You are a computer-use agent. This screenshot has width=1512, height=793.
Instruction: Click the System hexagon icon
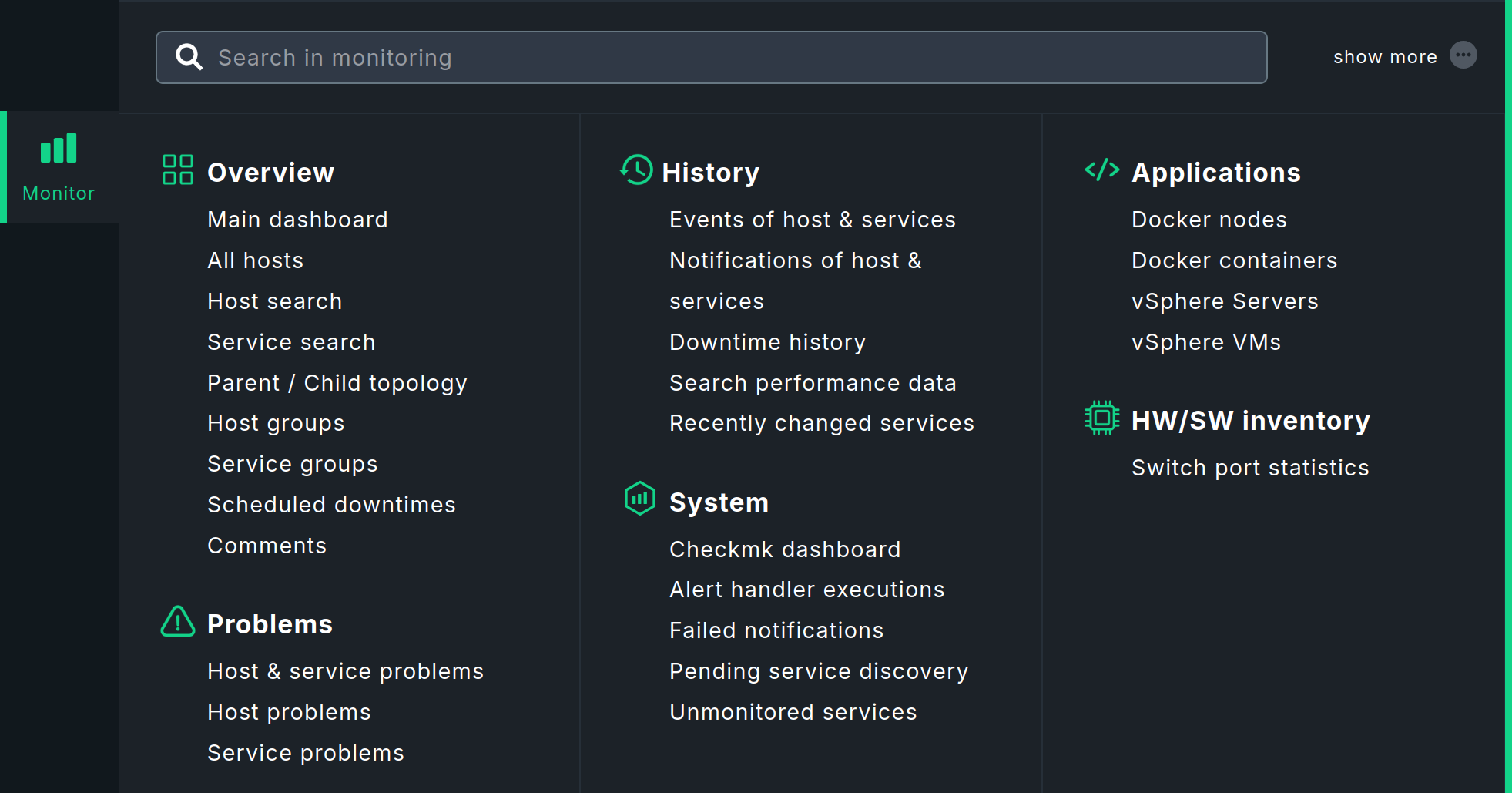tap(639, 499)
